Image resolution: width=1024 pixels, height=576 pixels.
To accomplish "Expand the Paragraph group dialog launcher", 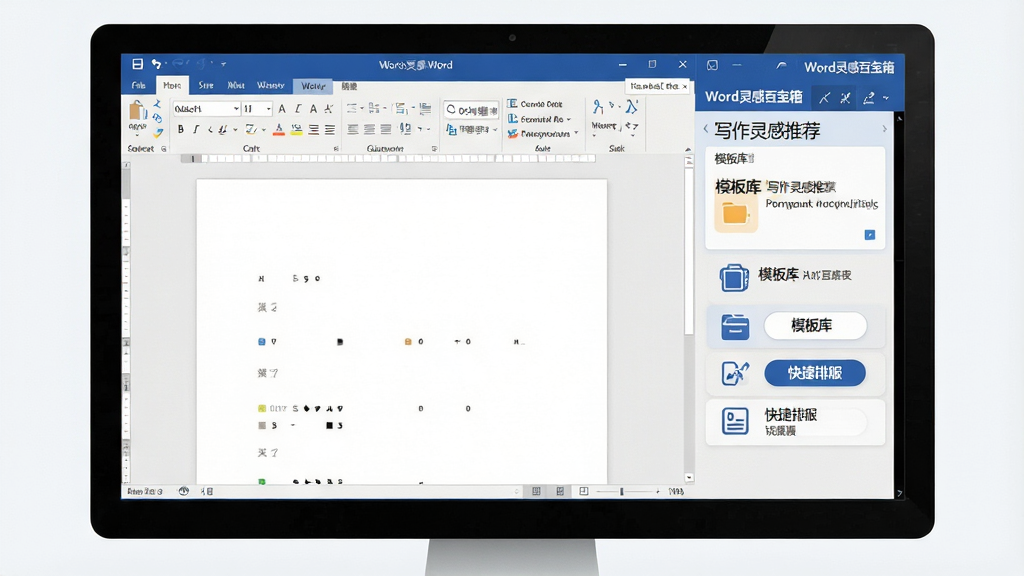I will pyautogui.click(x=434, y=149).
